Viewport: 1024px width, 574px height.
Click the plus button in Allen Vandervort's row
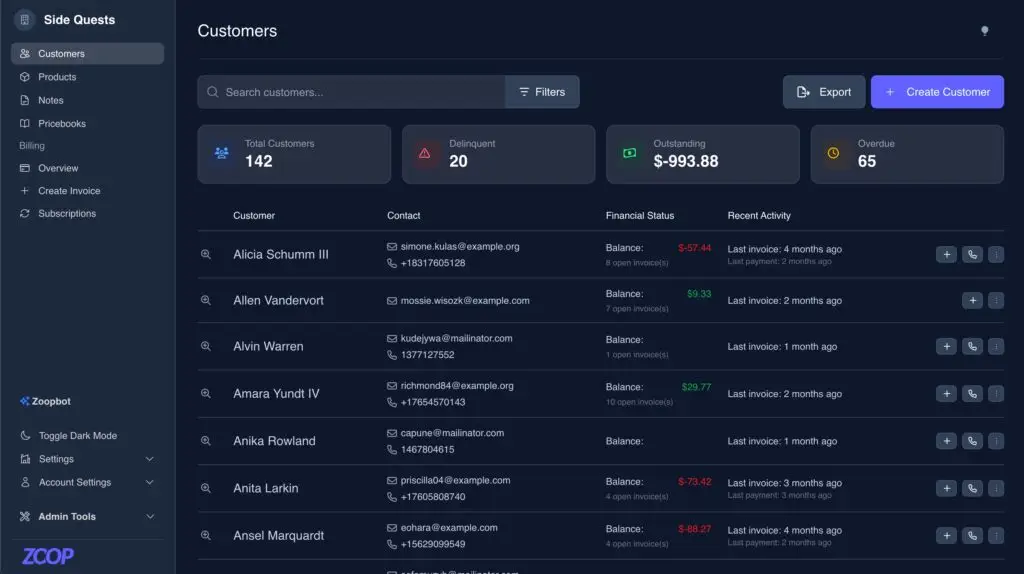click(x=972, y=301)
